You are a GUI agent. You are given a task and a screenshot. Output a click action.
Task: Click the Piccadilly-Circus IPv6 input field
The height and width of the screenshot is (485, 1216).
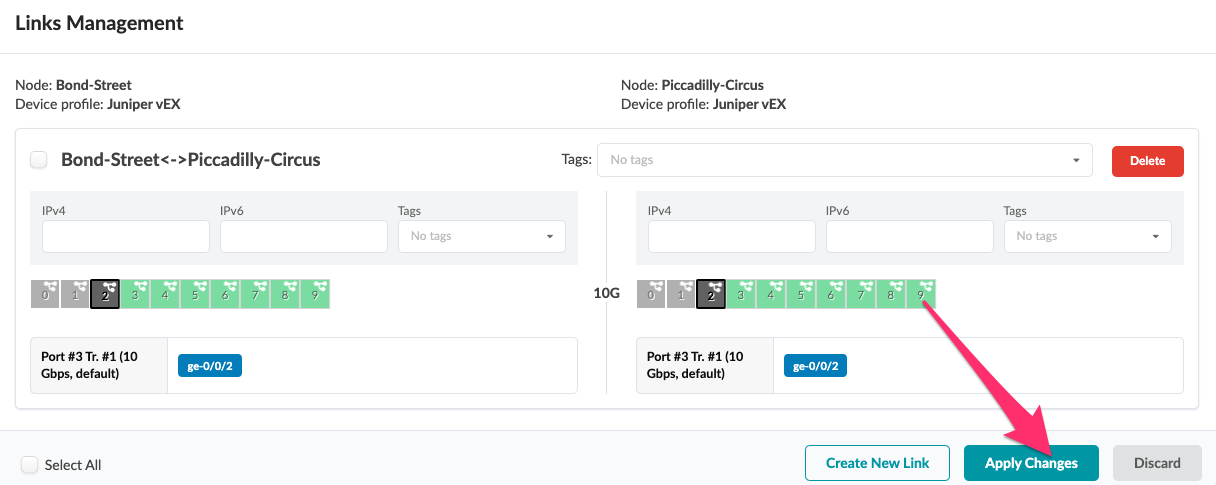909,236
